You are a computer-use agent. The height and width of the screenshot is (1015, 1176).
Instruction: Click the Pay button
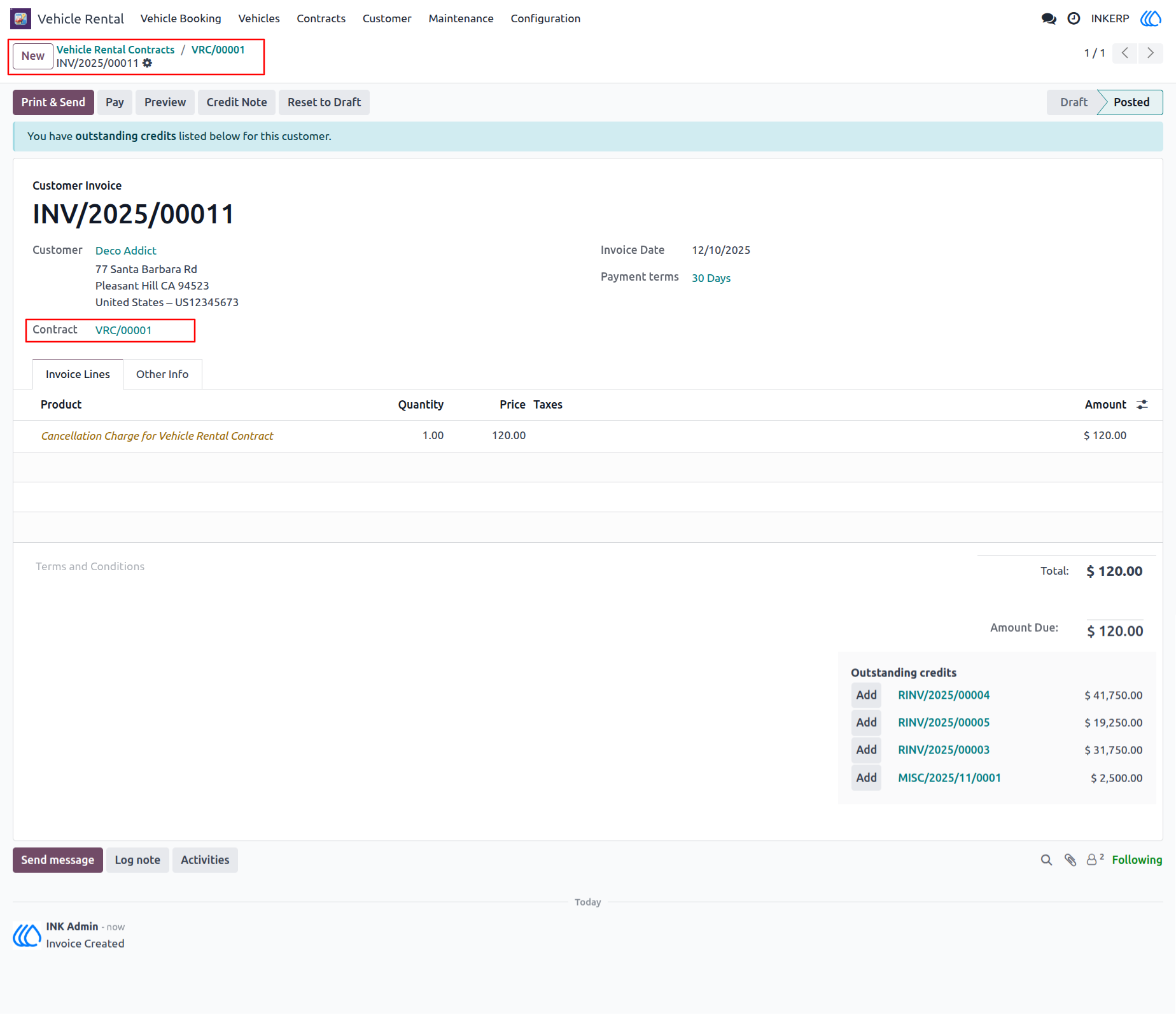pos(115,102)
